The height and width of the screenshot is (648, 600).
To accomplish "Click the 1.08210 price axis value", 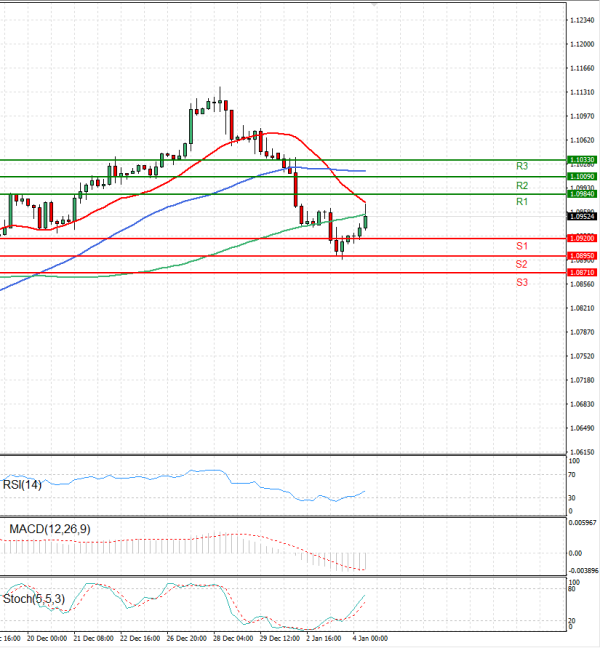I will (582, 308).
